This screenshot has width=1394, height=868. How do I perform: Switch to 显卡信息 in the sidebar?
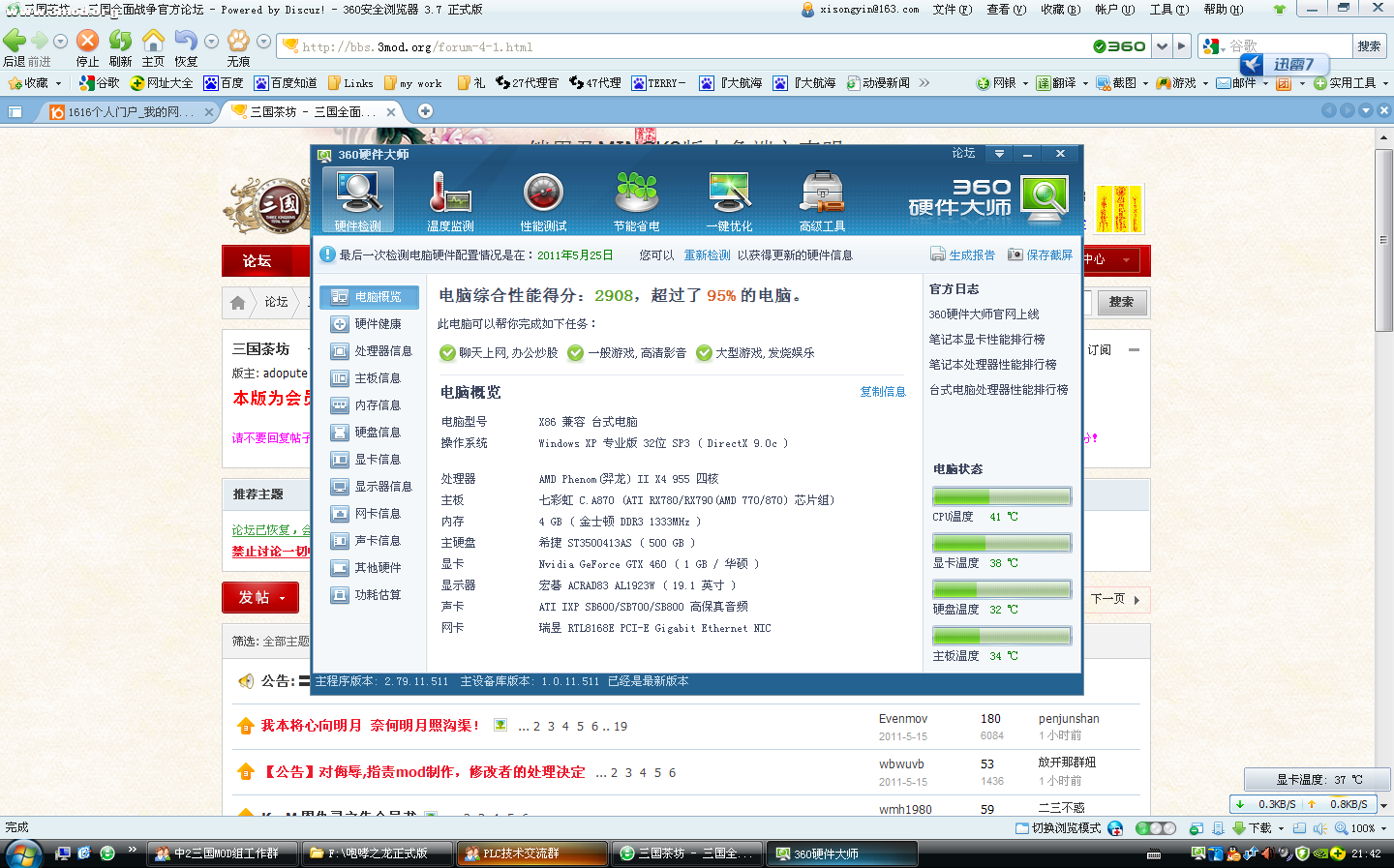(x=377, y=460)
